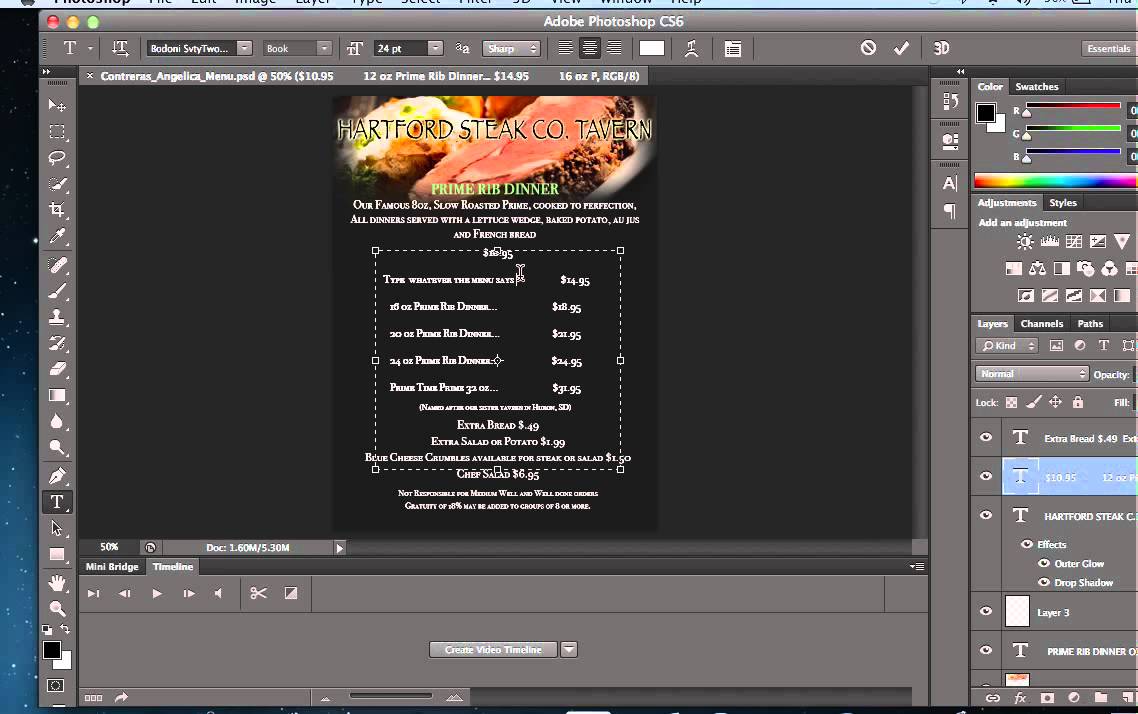Screen dimensions: 1138x714
Task: Select the Horizontal Type tool
Action: [x=57, y=502]
